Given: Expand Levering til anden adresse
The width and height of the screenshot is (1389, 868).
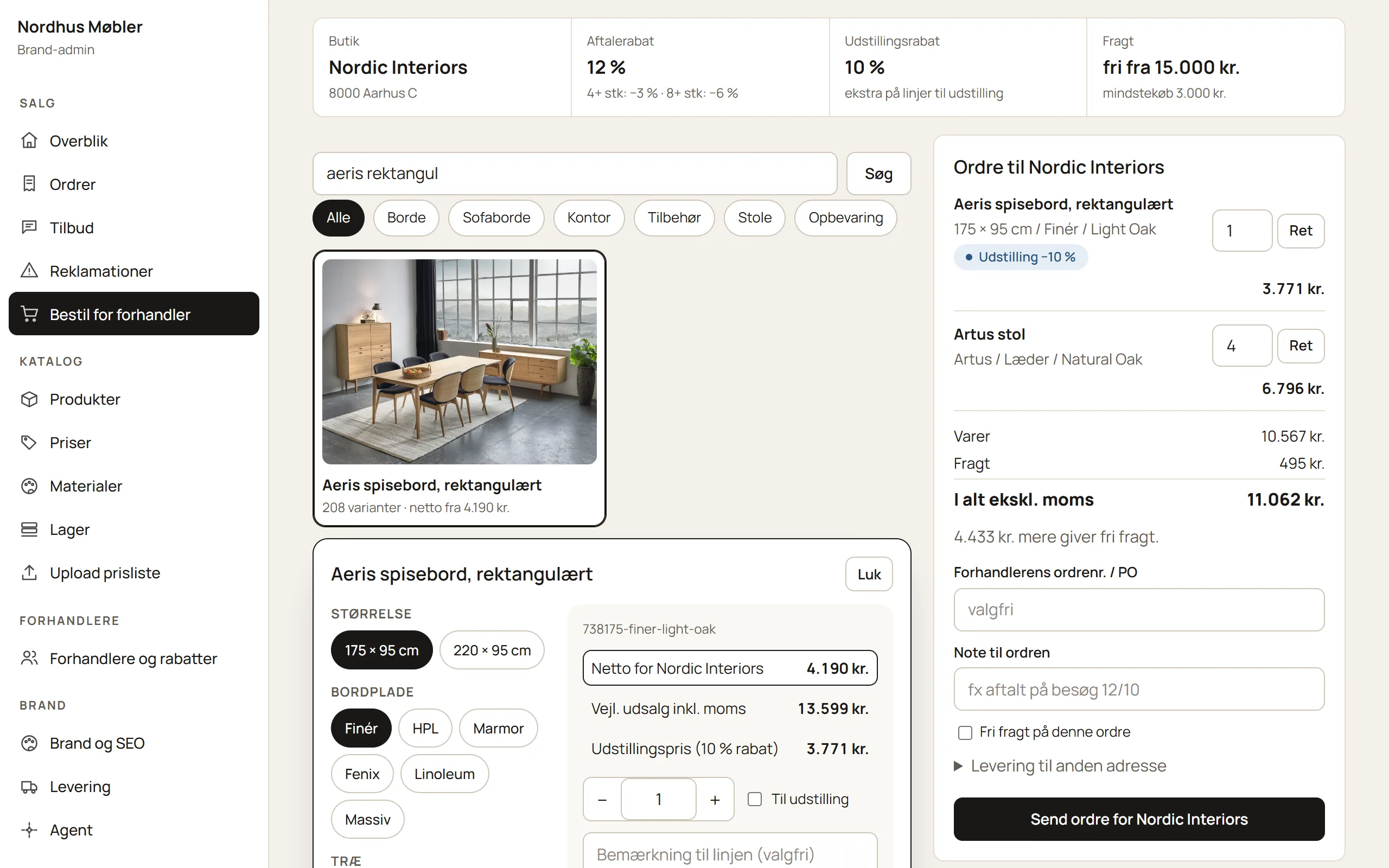Looking at the screenshot, I should pyautogui.click(x=1060, y=766).
